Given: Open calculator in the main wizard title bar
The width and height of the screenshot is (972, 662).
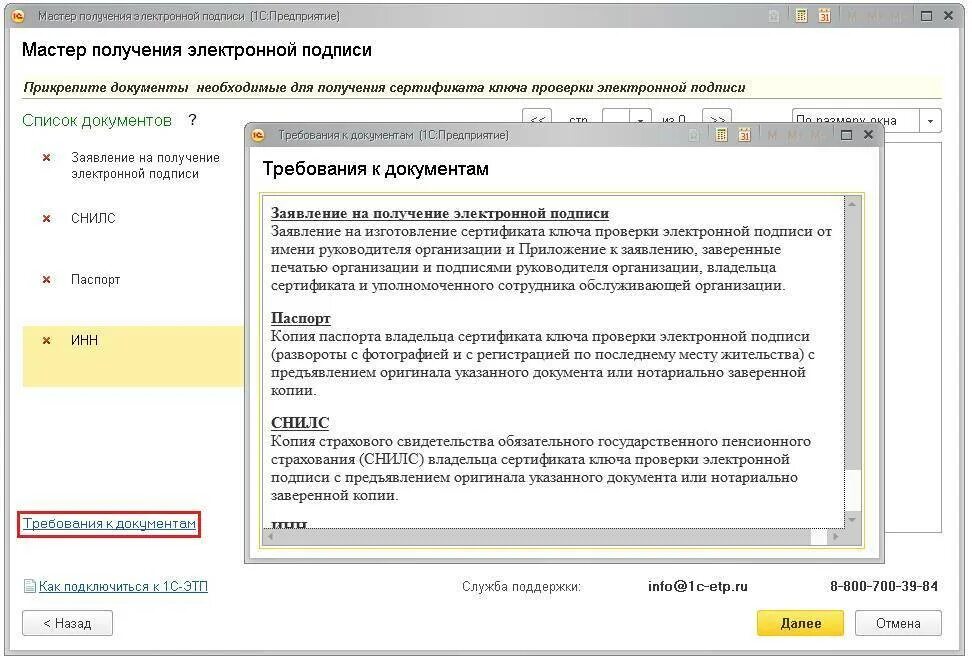Looking at the screenshot, I should click(802, 16).
